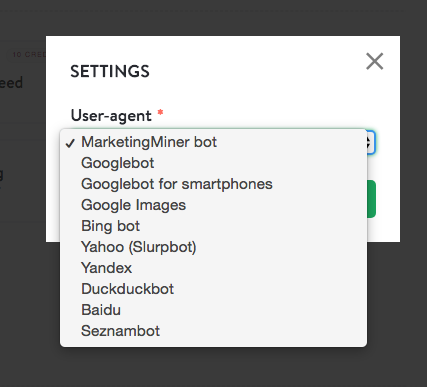Choose Duckduckbot from the dropdown

tap(213, 289)
